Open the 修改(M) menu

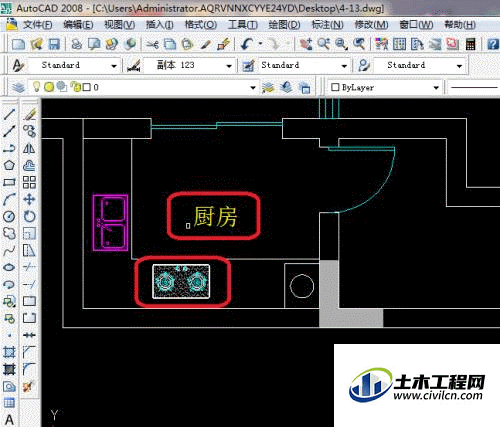coord(371,25)
